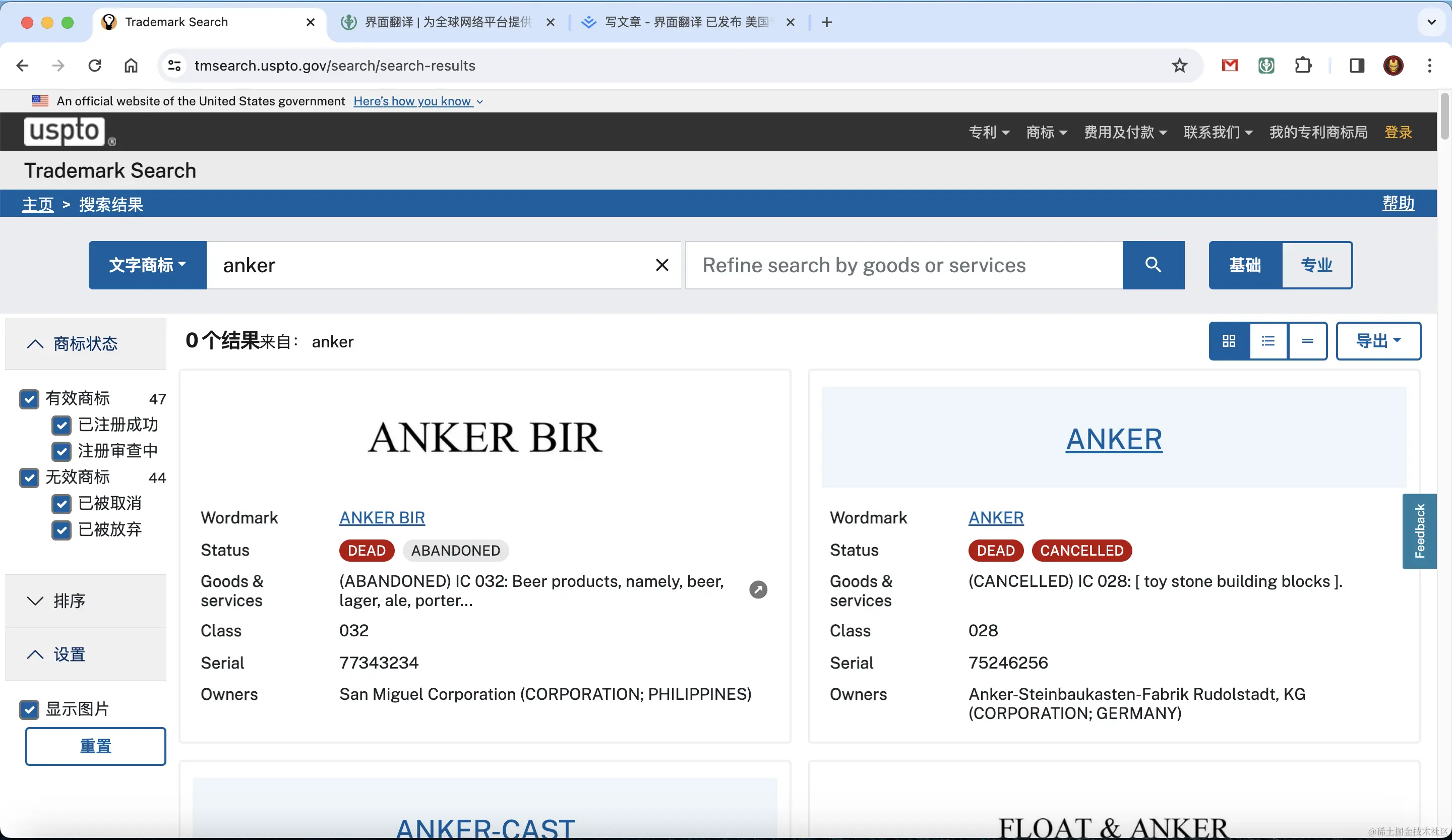This screenshot has height=840, width=1452.
Task: Uncheck the 已被取消 checkbox
Action: click(x=62, y=504)
